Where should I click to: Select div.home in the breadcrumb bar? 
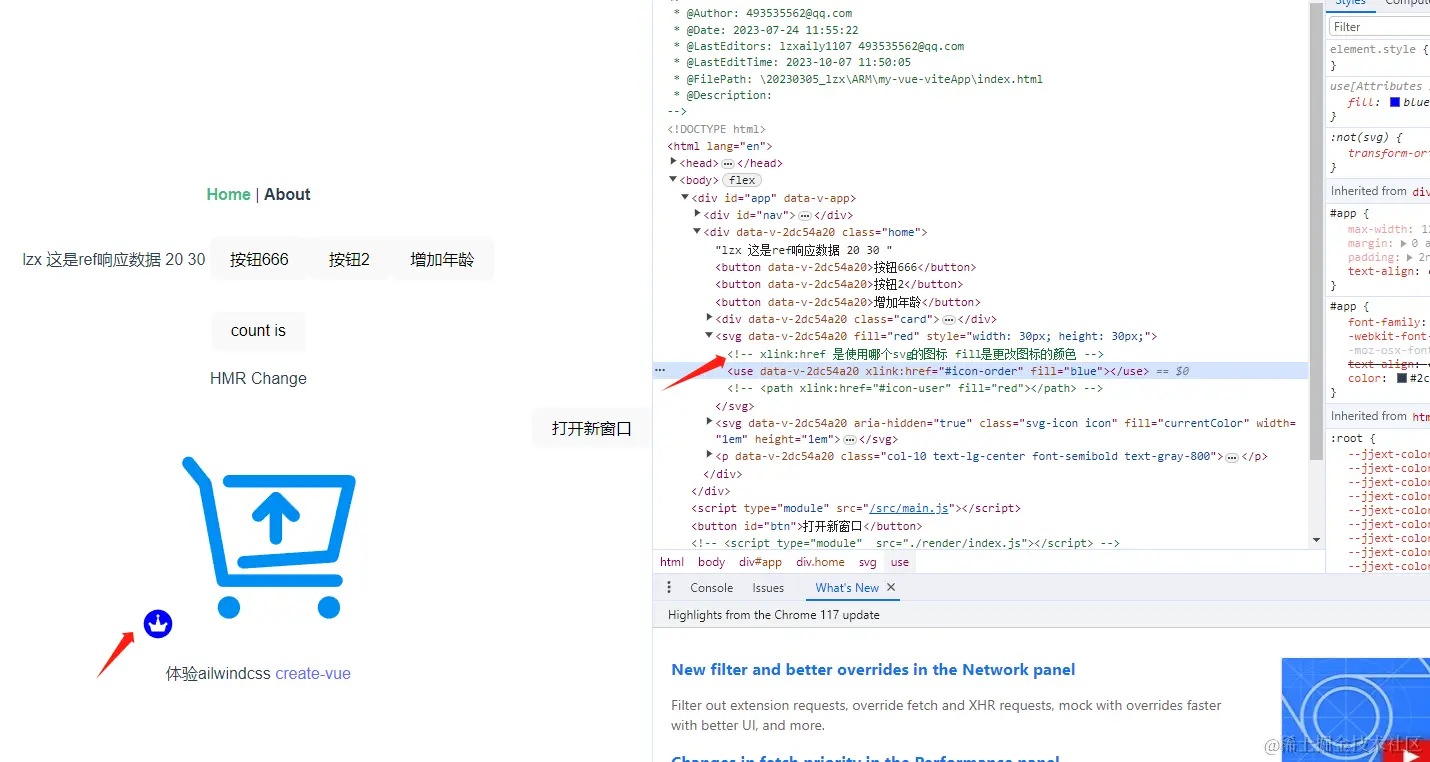tap(820, 562)
